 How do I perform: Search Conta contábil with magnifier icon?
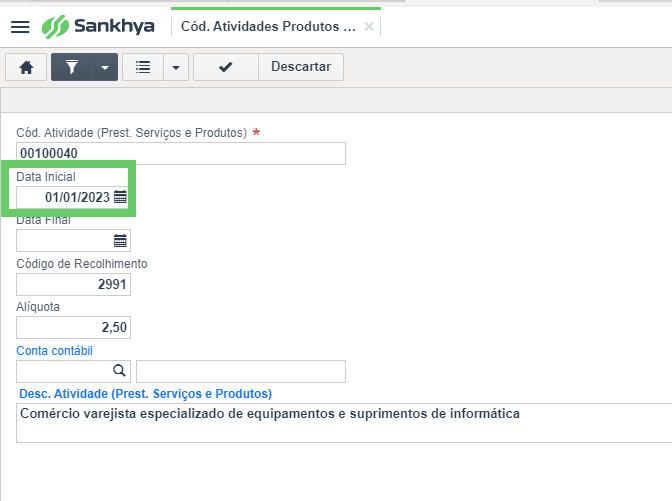[x=120, y=371]
